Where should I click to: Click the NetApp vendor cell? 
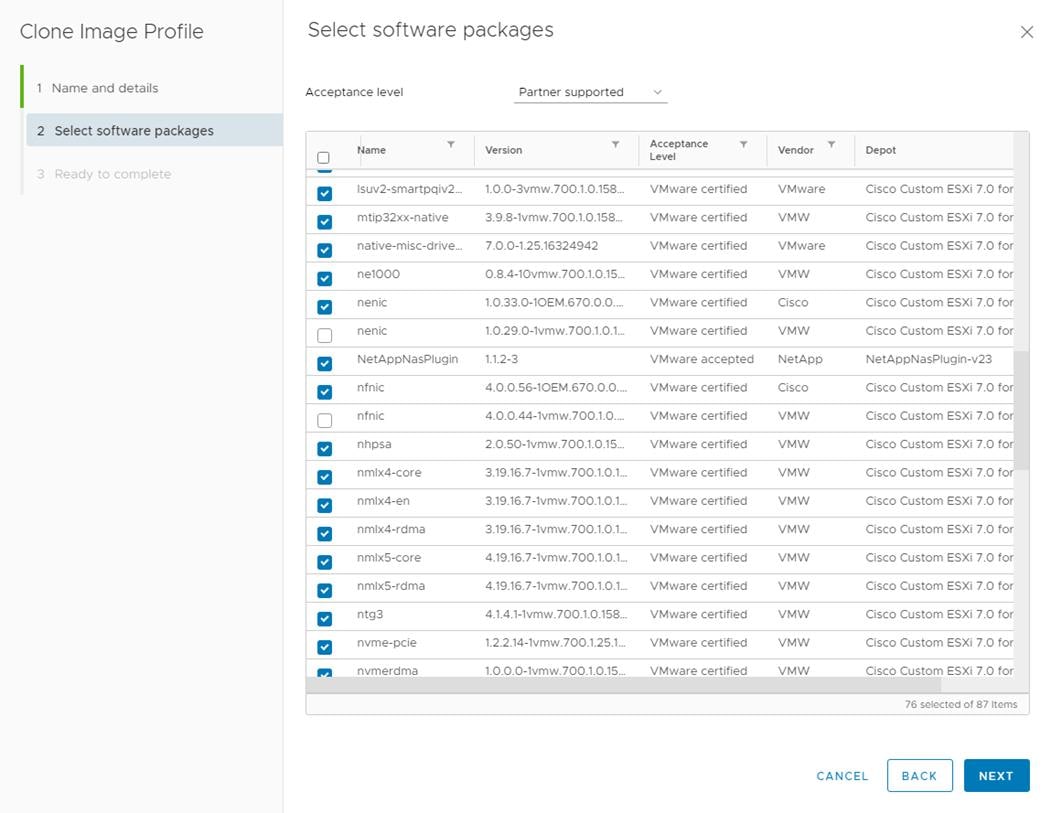(x=800, y=359)
